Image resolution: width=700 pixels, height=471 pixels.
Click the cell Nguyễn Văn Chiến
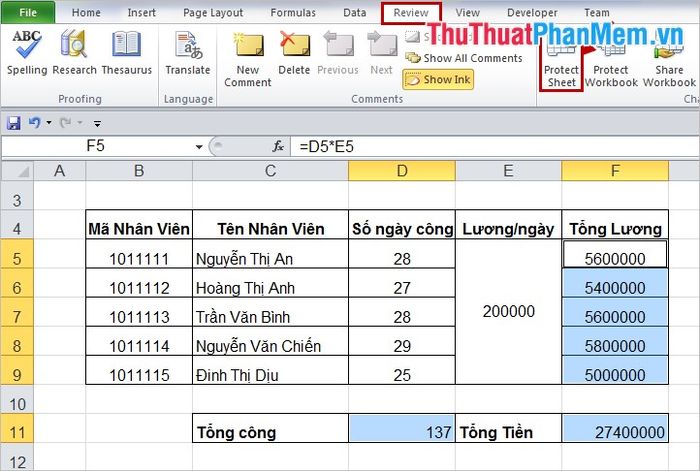(271, 341)
